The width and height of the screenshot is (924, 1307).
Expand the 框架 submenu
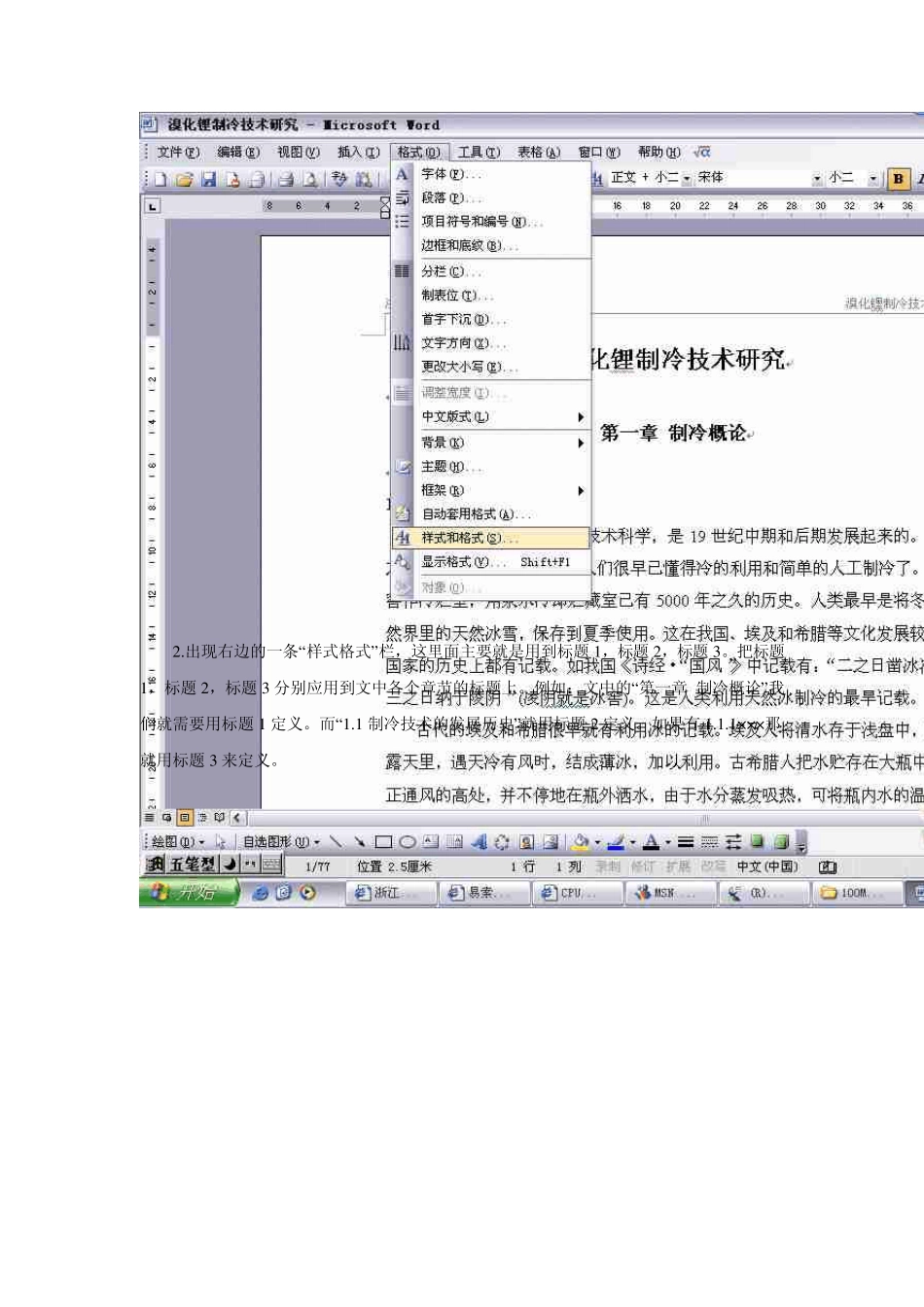[x=492, y=491]
